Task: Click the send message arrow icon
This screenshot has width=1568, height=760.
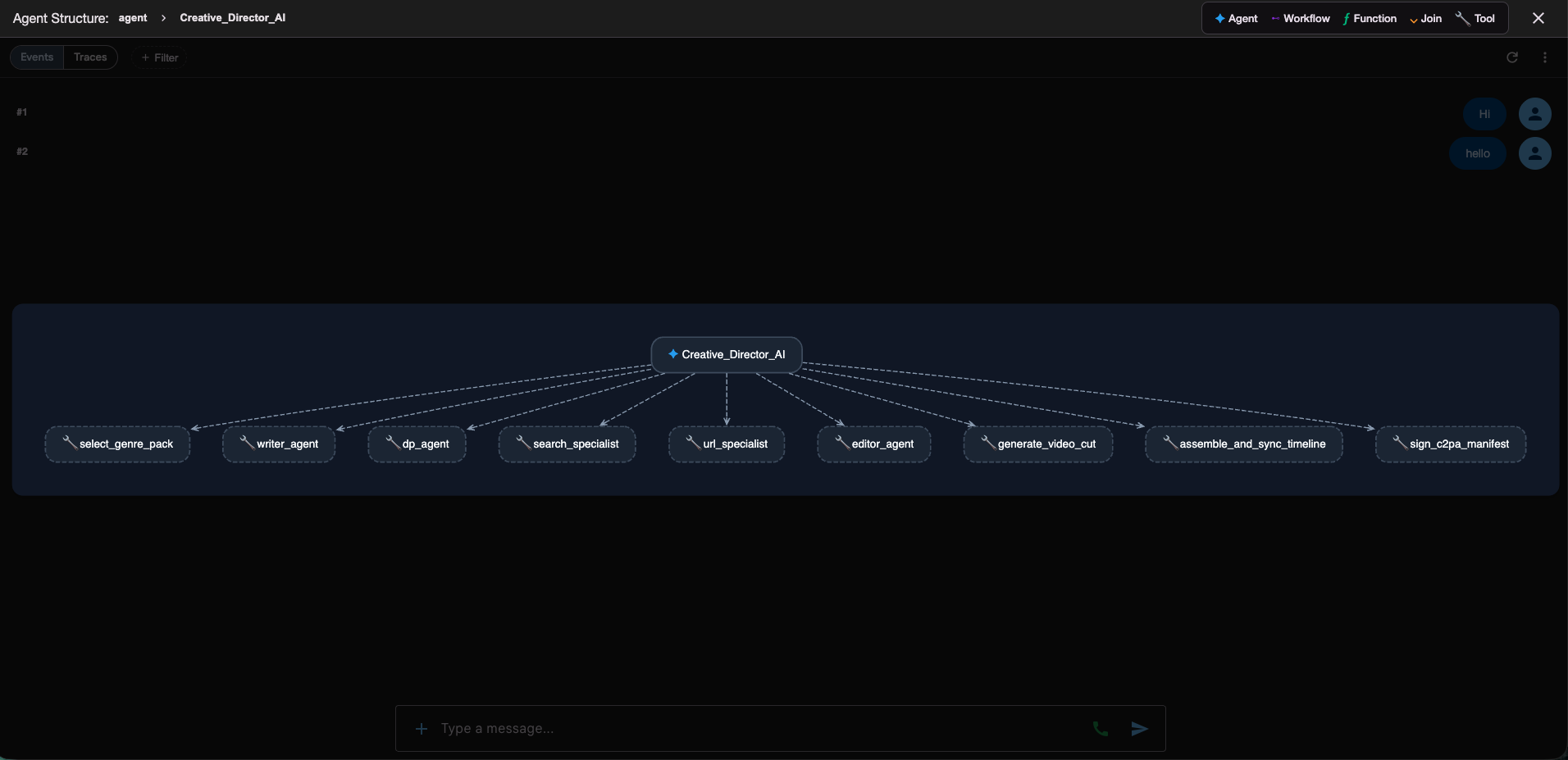Action: 1140,729
